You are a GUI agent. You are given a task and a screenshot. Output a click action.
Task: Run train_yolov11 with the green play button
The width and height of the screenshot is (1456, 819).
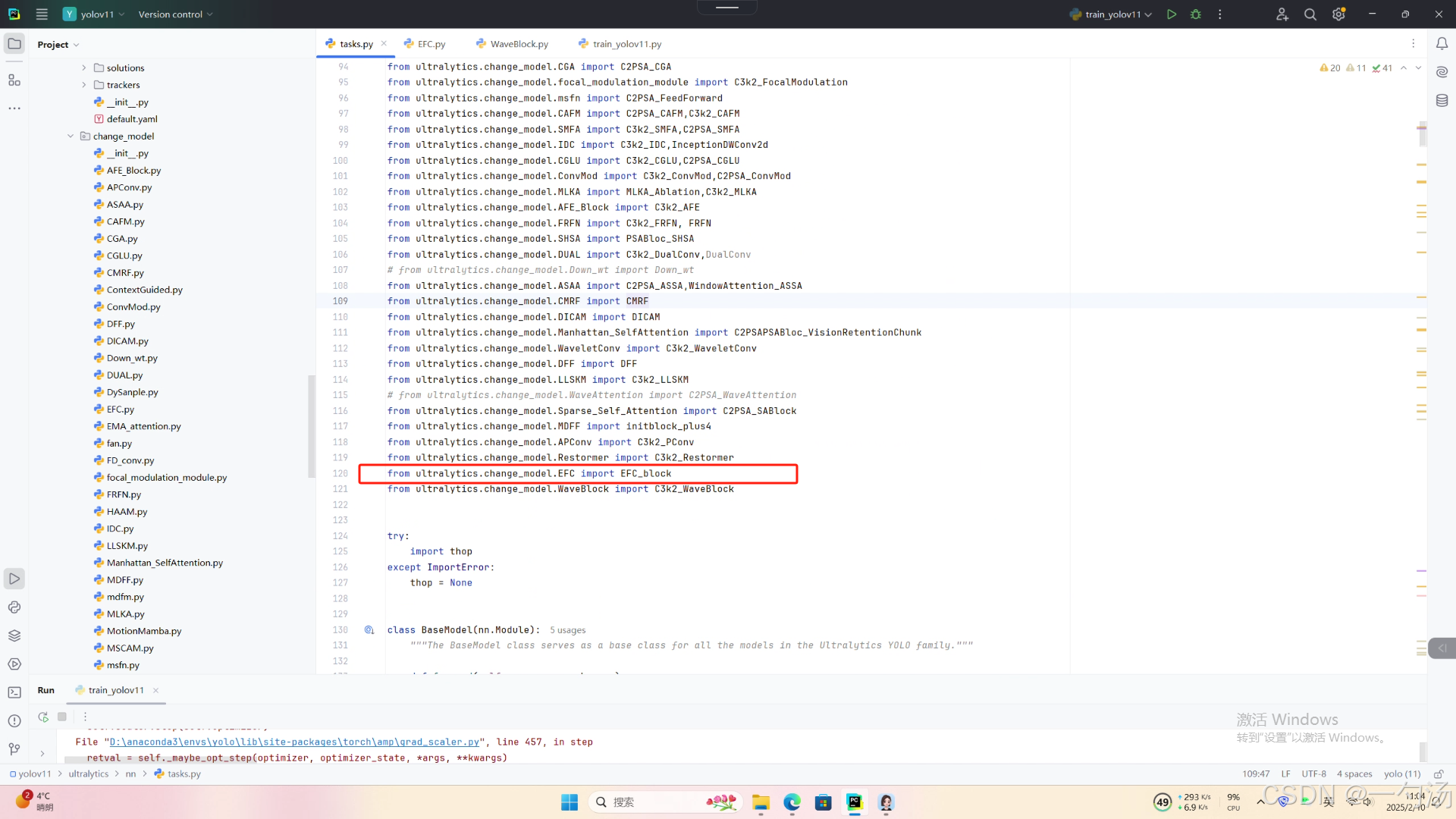coord(1172,14)
